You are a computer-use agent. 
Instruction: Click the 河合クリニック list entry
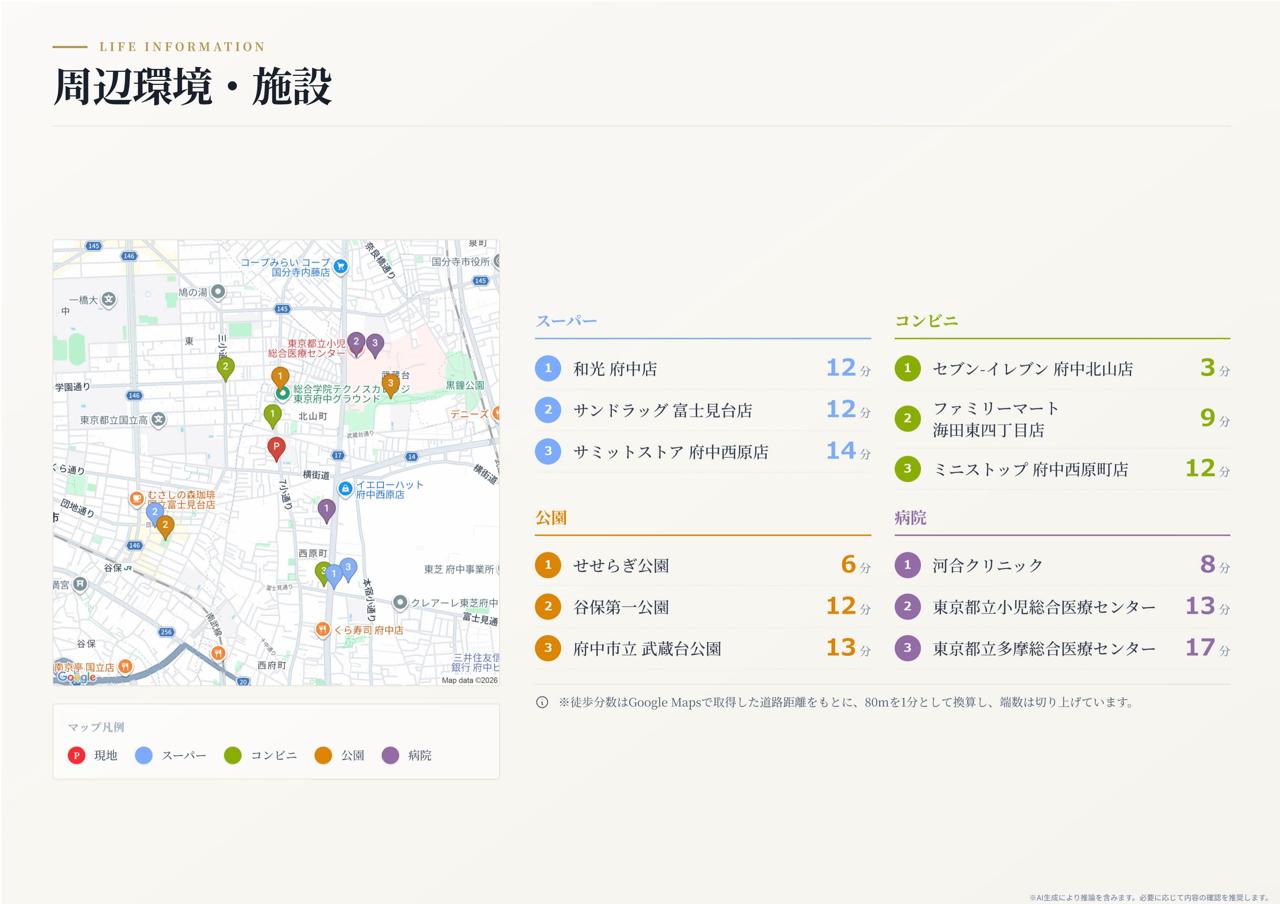(x=1062, y=565)
